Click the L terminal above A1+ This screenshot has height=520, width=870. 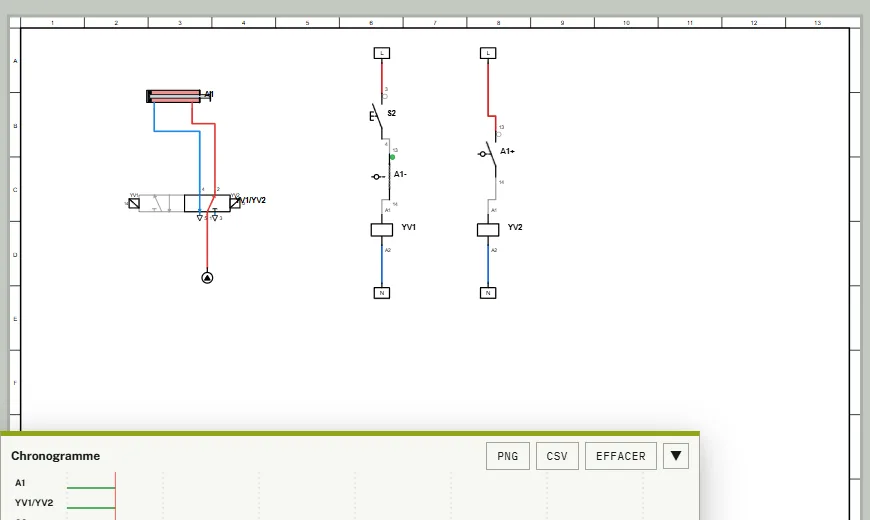(x=488, y=53)
